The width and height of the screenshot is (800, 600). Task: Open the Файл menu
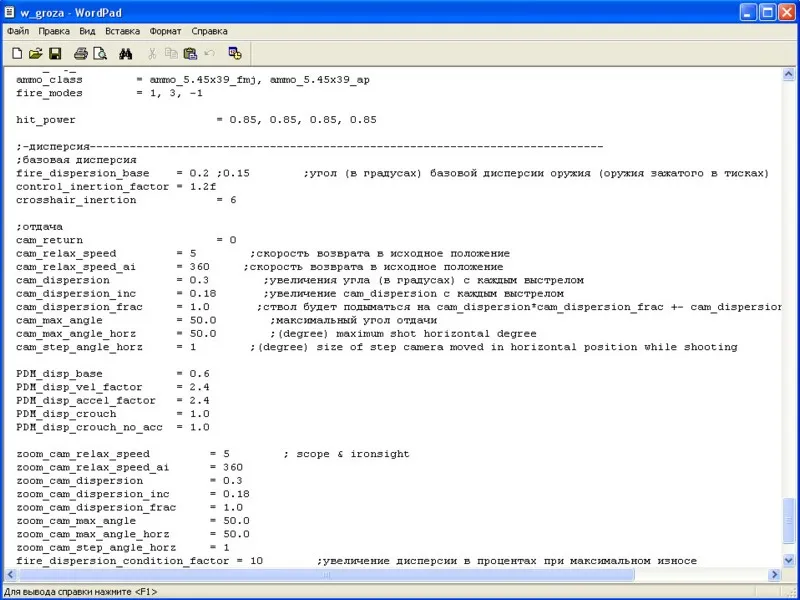coord(17,31)
